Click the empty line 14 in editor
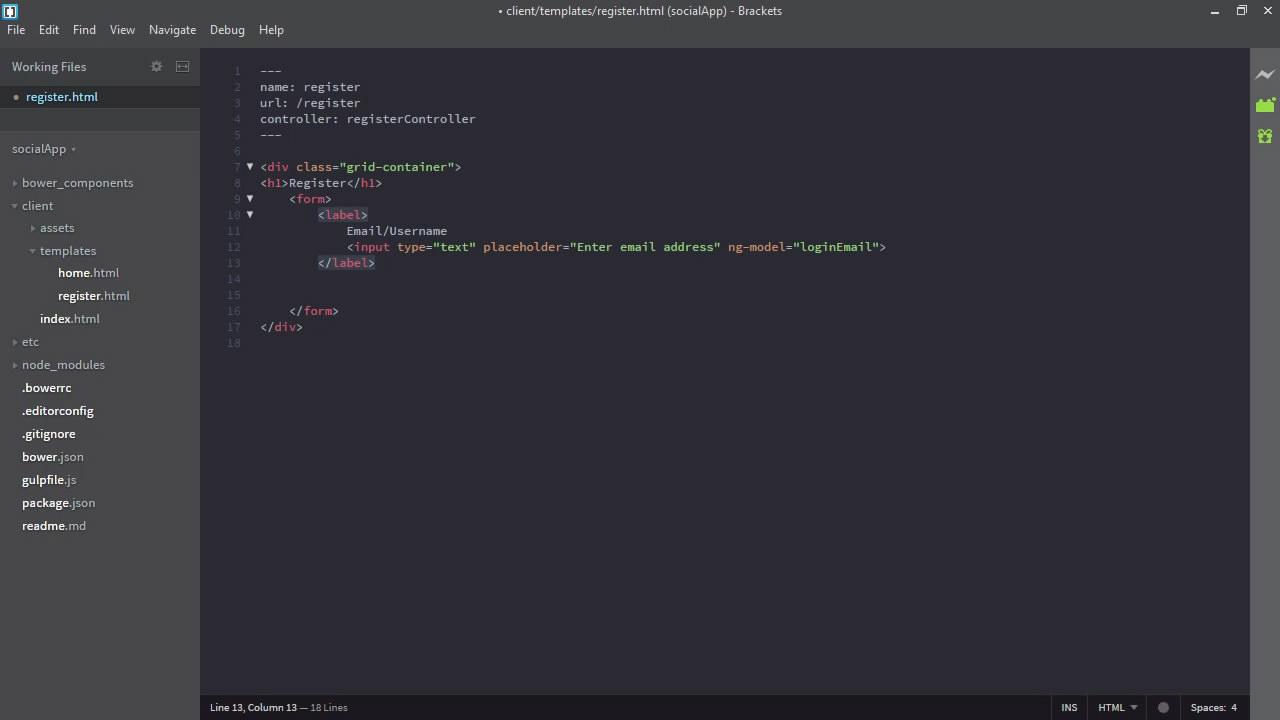Screen dimensions: 1280x720 click(x=500, y=279)
